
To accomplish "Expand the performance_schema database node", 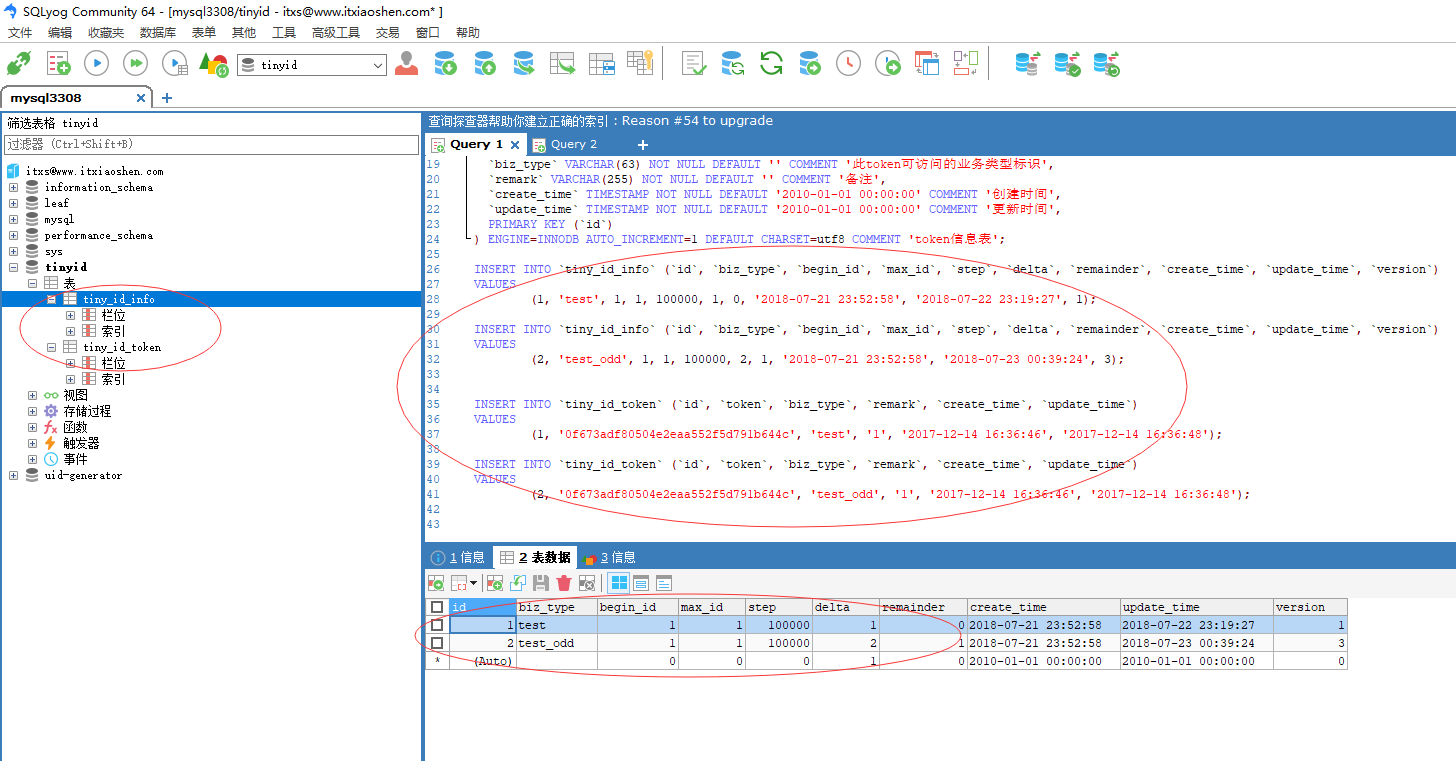I will click(x=14, y=235).
